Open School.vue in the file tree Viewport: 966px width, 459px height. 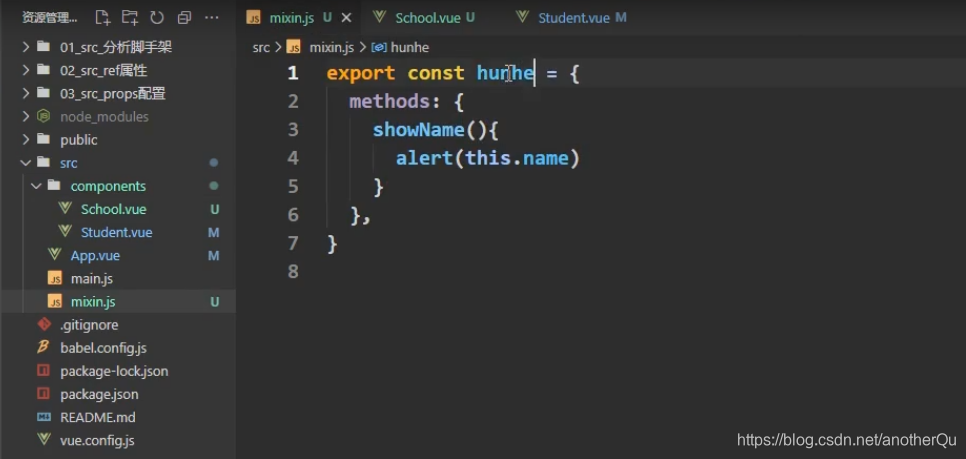113,209
